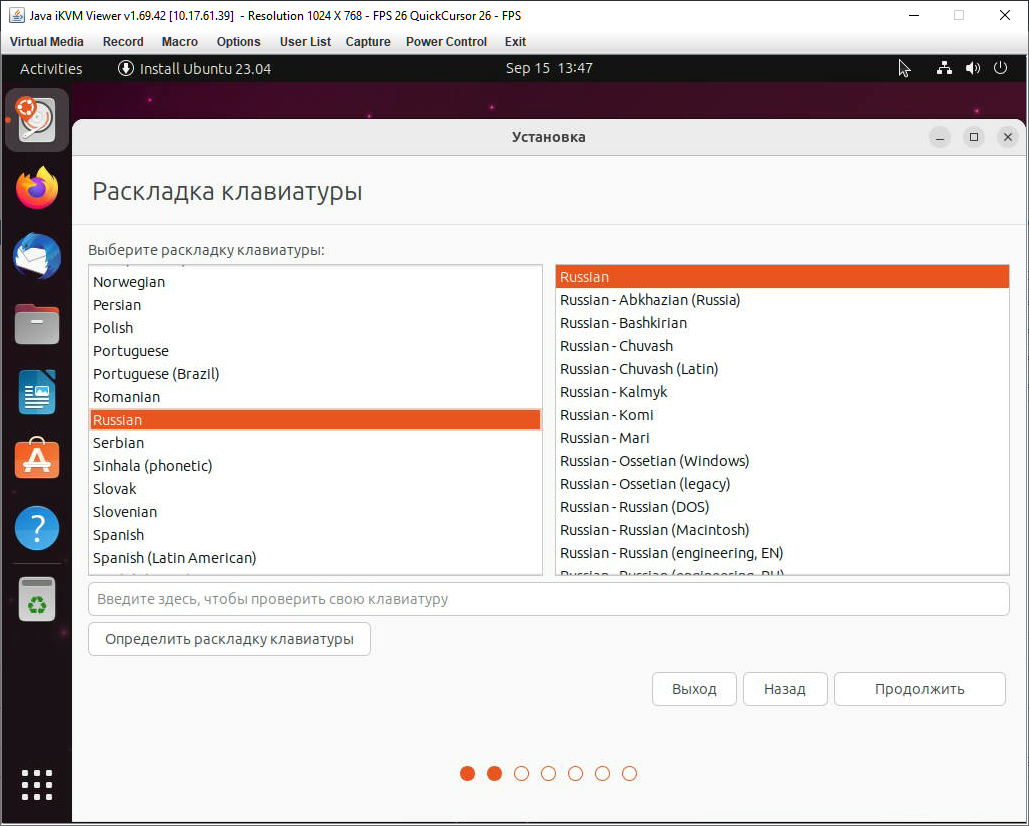
Task: Select Russian - Russian (DOS) variant
Action: 782,506
